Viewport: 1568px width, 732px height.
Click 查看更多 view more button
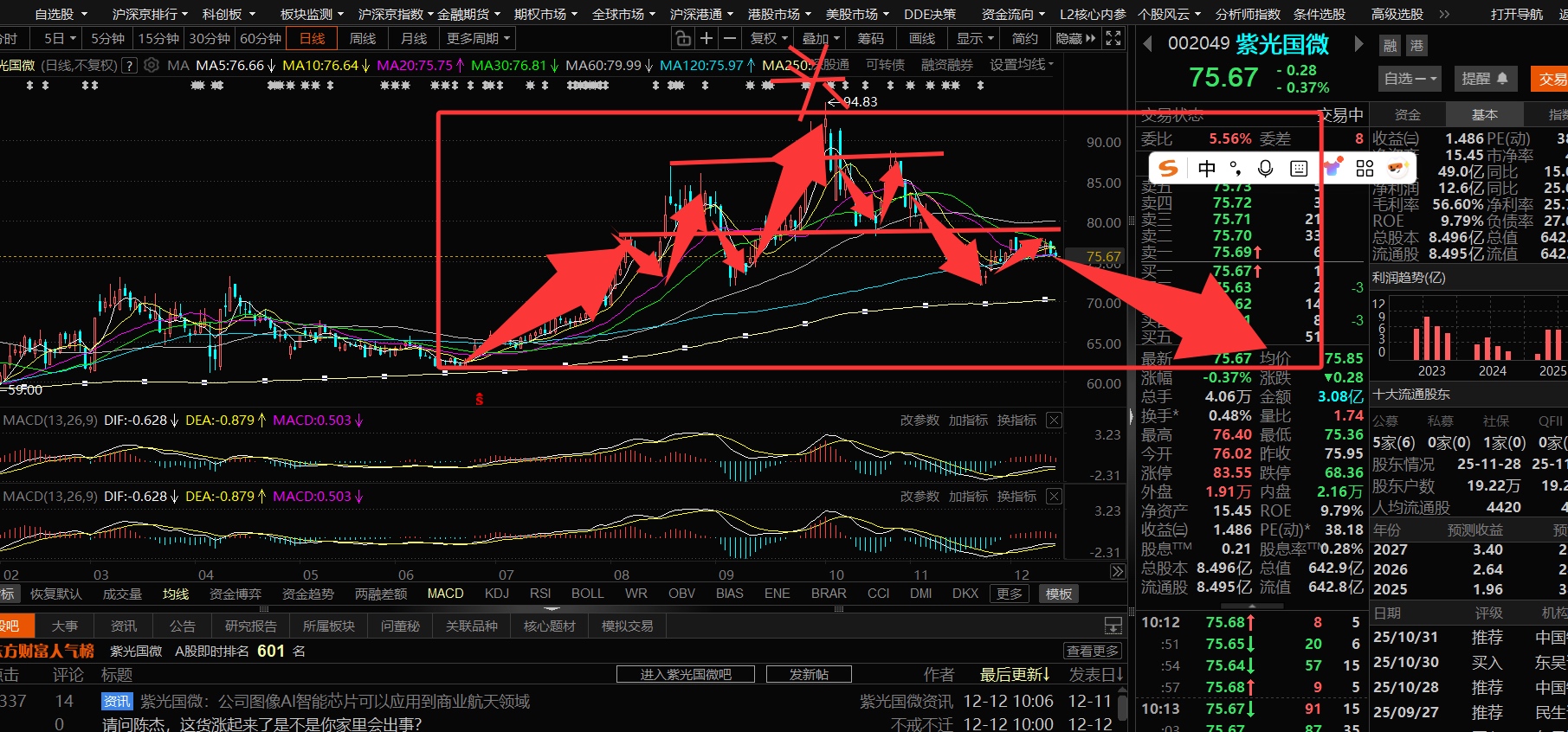click(1093, 651)
